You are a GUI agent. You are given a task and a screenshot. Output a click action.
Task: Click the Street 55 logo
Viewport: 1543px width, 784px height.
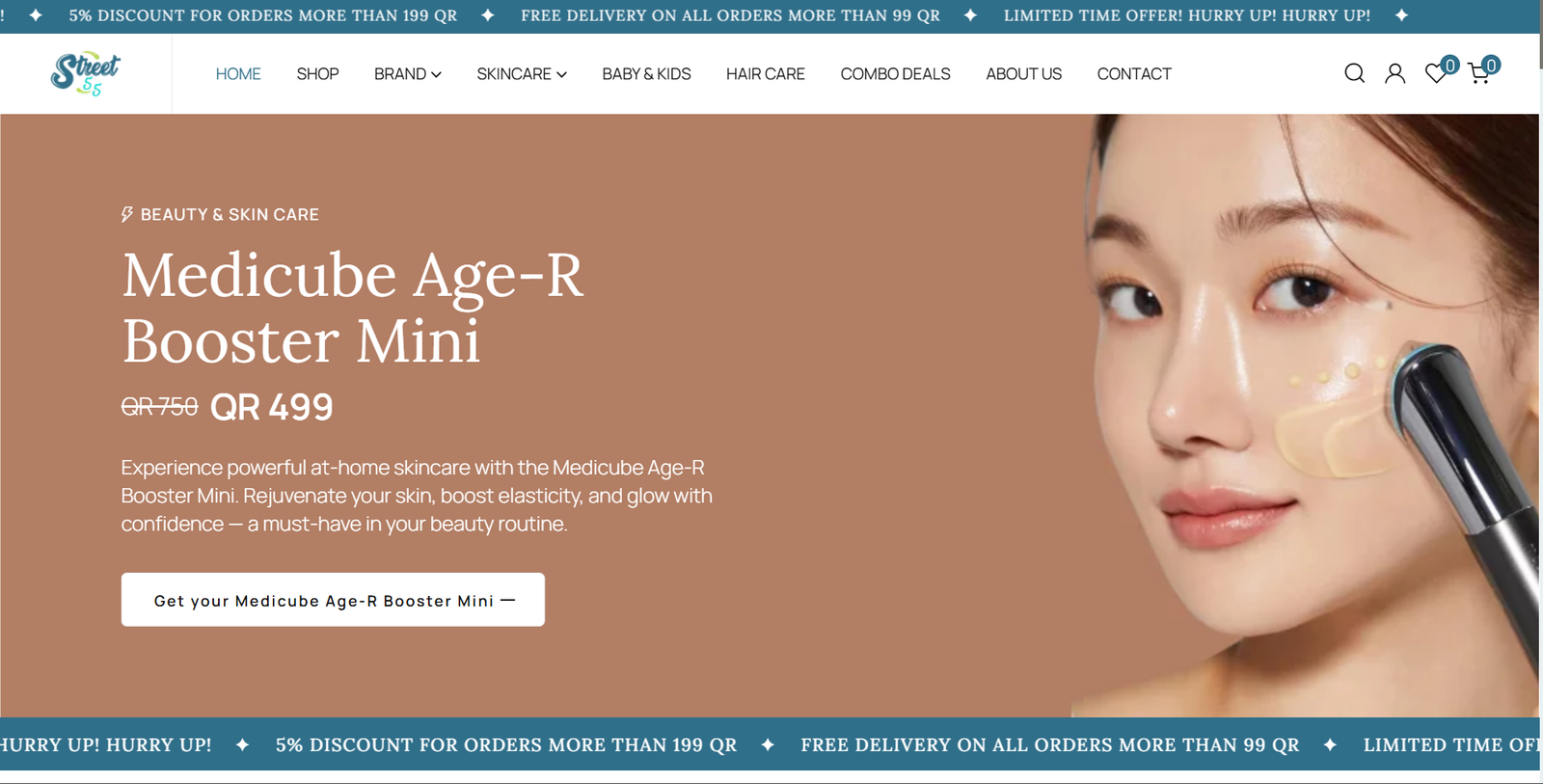pyautogui.click(x=85, y=73)
